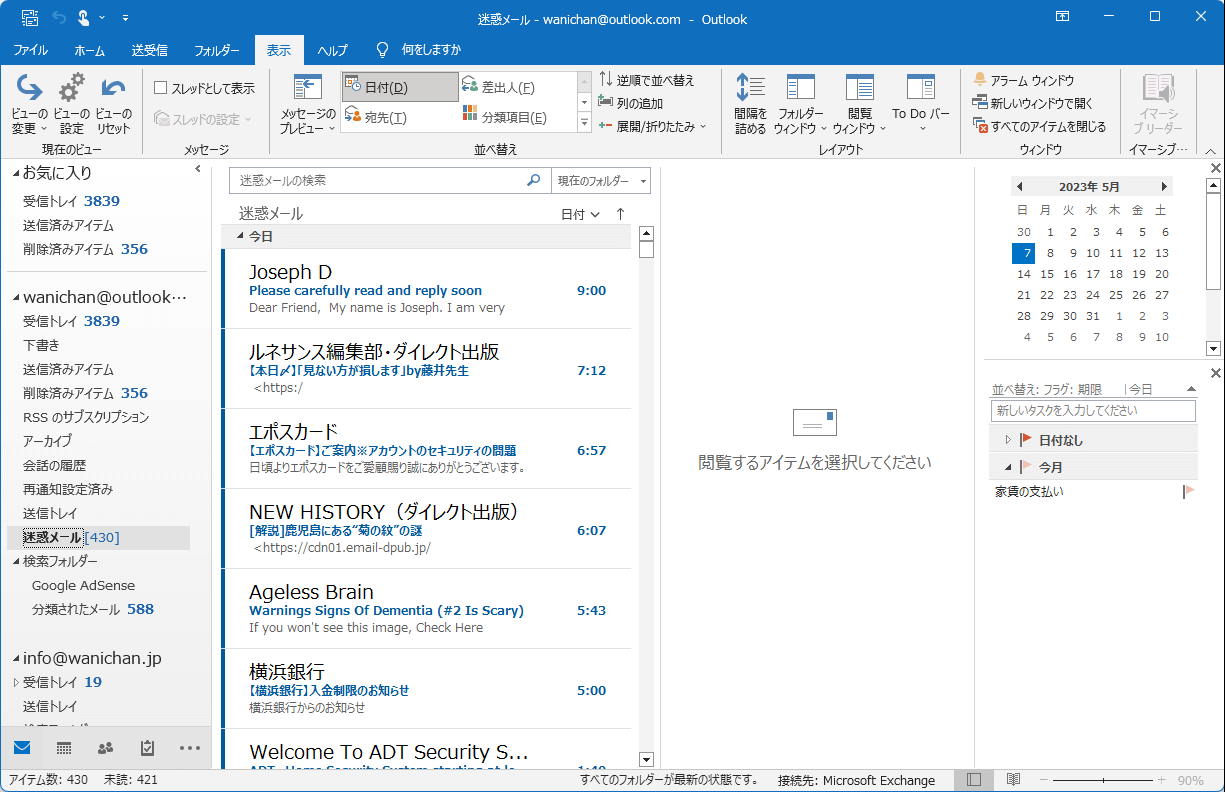The height and width of the screenshot is (792, 1225).
Task: Zoom in with plus button
Action: coord(1161,780)
